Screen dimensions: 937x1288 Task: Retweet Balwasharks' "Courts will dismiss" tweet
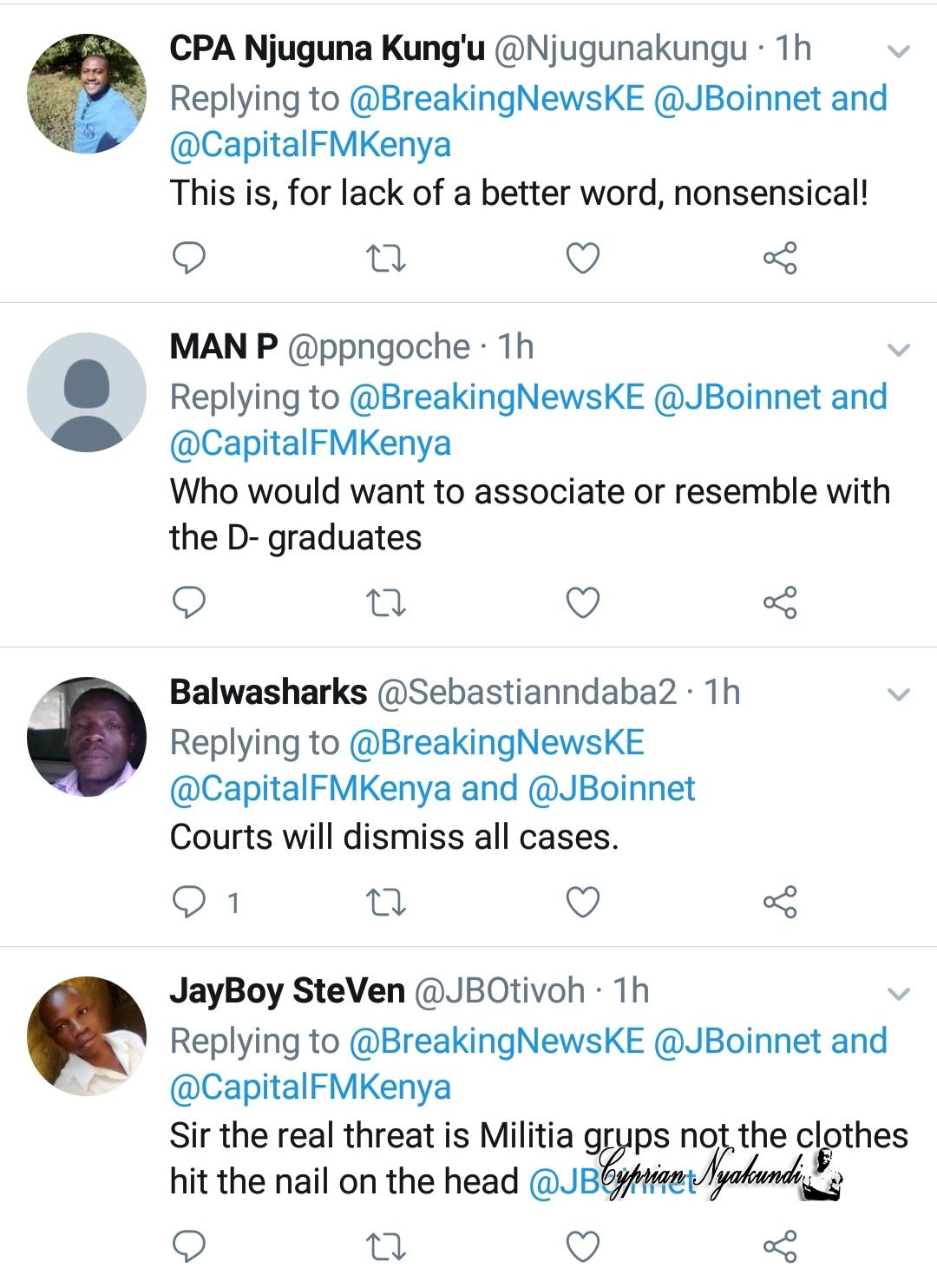(x=386, y=903)
